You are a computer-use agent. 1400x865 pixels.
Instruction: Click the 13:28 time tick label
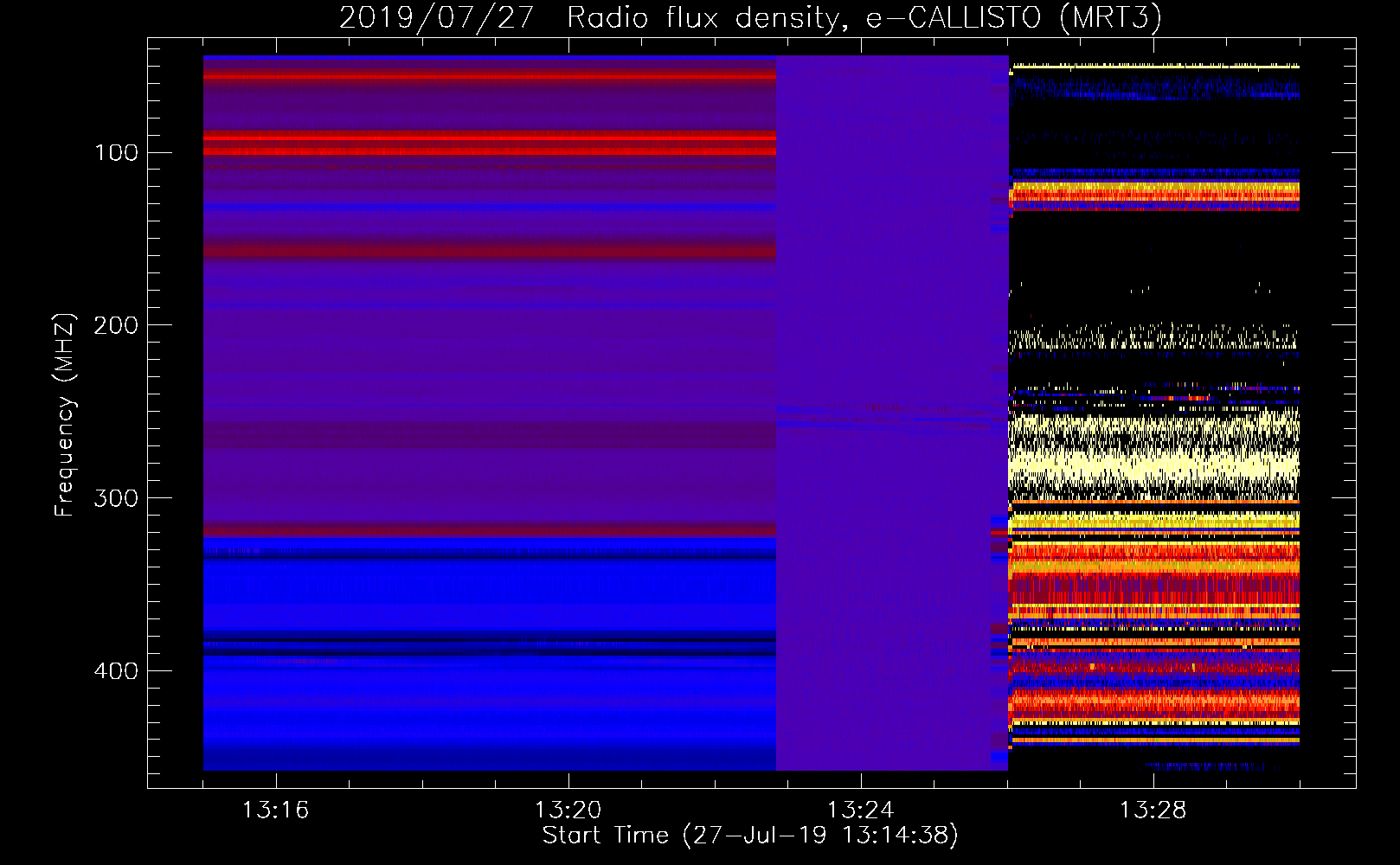pyautogui.click(x=1153, y=810)
